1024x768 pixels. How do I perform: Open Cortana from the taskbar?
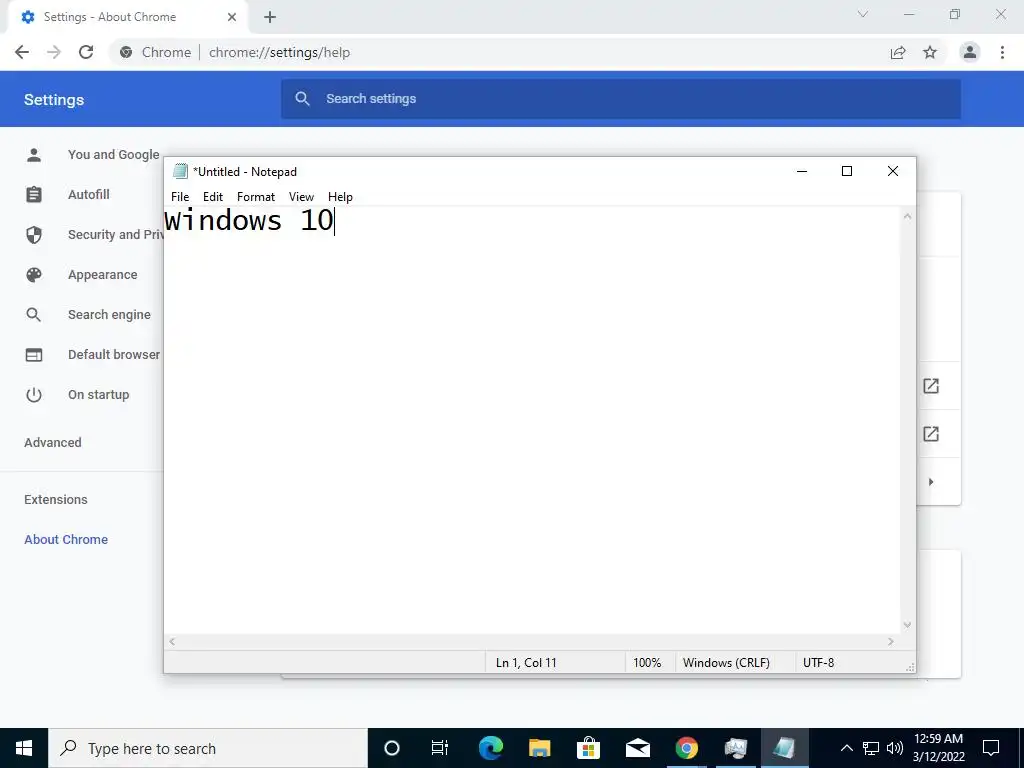click(x=392, y=748)
